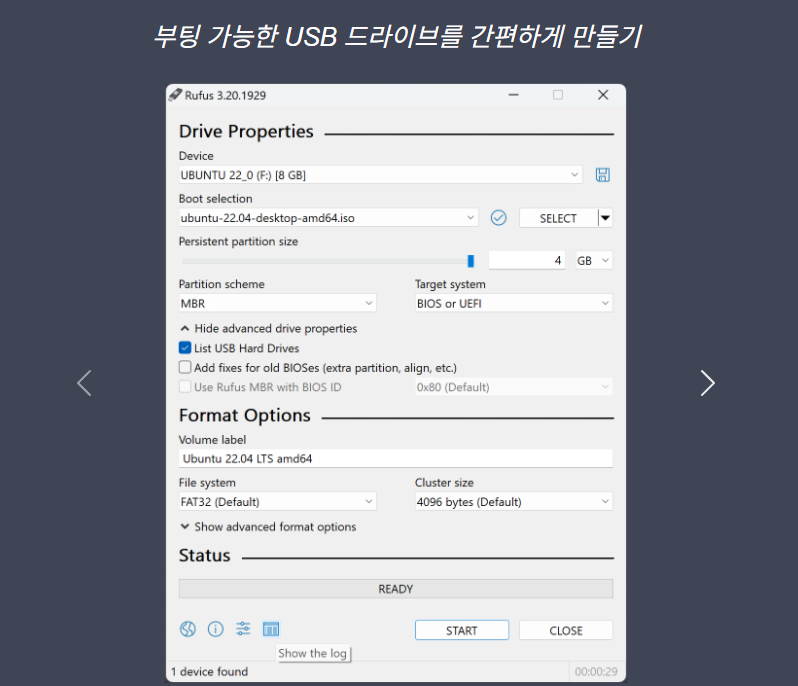Click the '1 device found' status text
The width and height of the screenshot is (798, 686).
(209, 672)
